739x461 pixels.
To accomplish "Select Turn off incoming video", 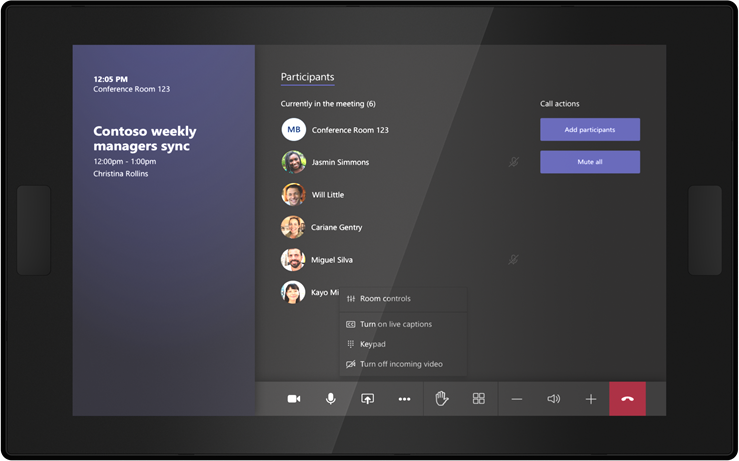I will (400, 364).
